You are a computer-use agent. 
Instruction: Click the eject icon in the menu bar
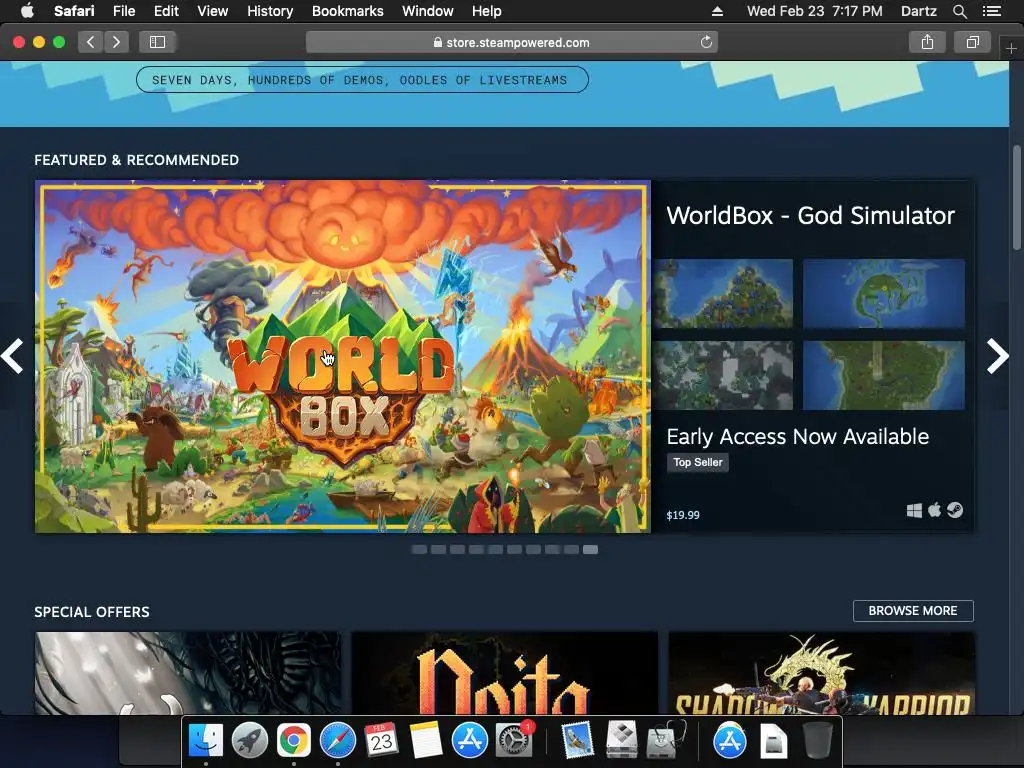coord(717,11)
